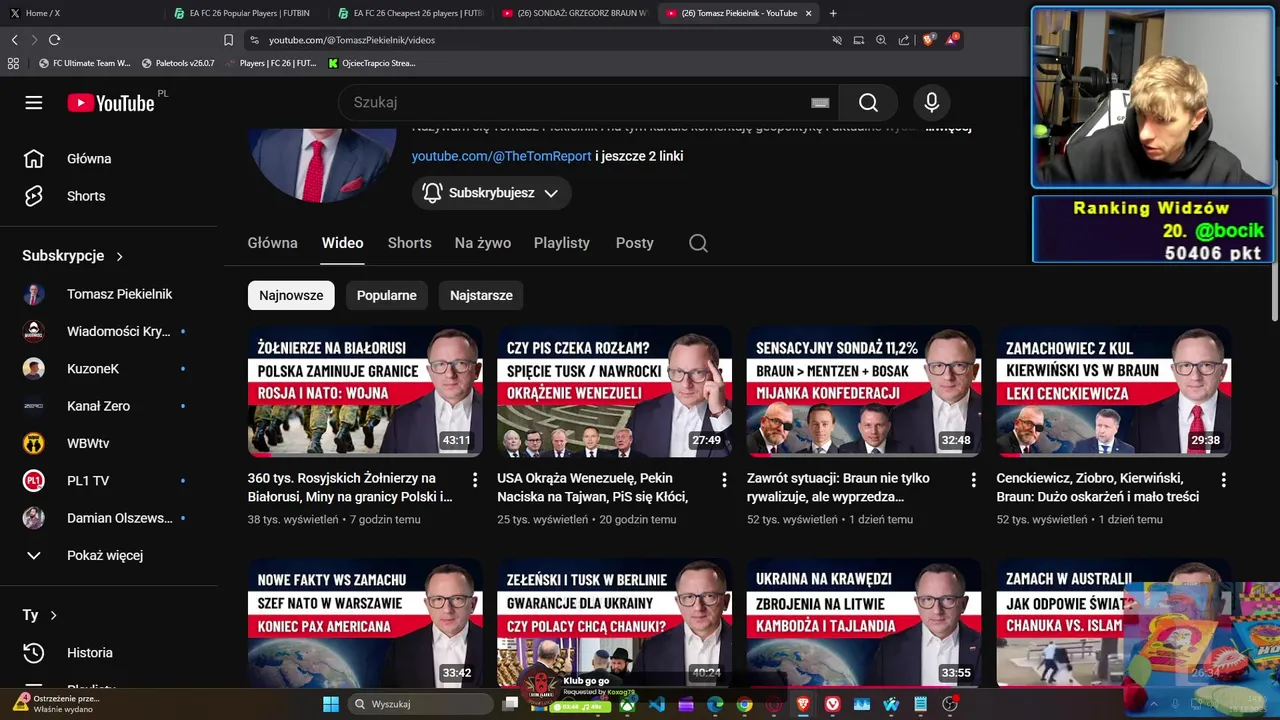Open the on-screen keyboard icon in search
Image resolution: width=1280 pixels, height=720 pixels.
tap(820, 102)
